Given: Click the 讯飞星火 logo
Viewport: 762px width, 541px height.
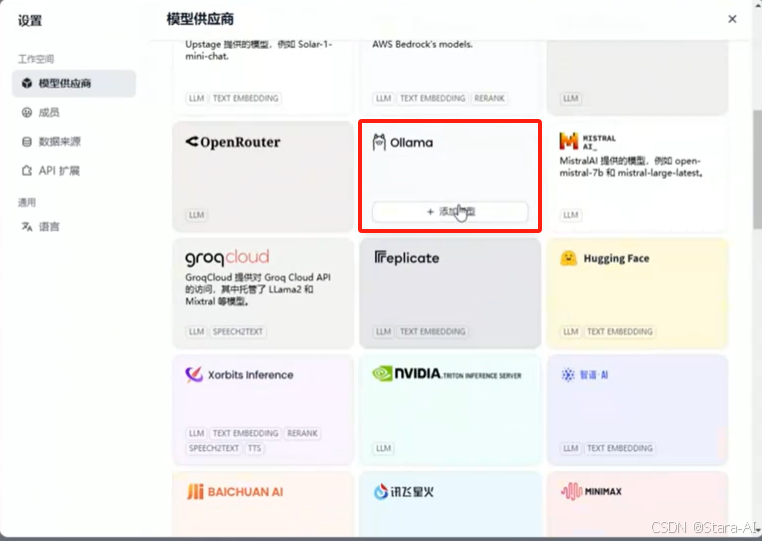Looking at the screenshot, I should click(x=403, y=491).
